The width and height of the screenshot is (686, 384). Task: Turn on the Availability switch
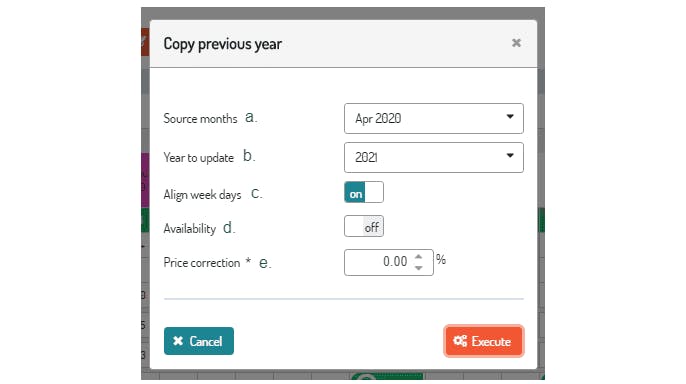tap(364, 226)
